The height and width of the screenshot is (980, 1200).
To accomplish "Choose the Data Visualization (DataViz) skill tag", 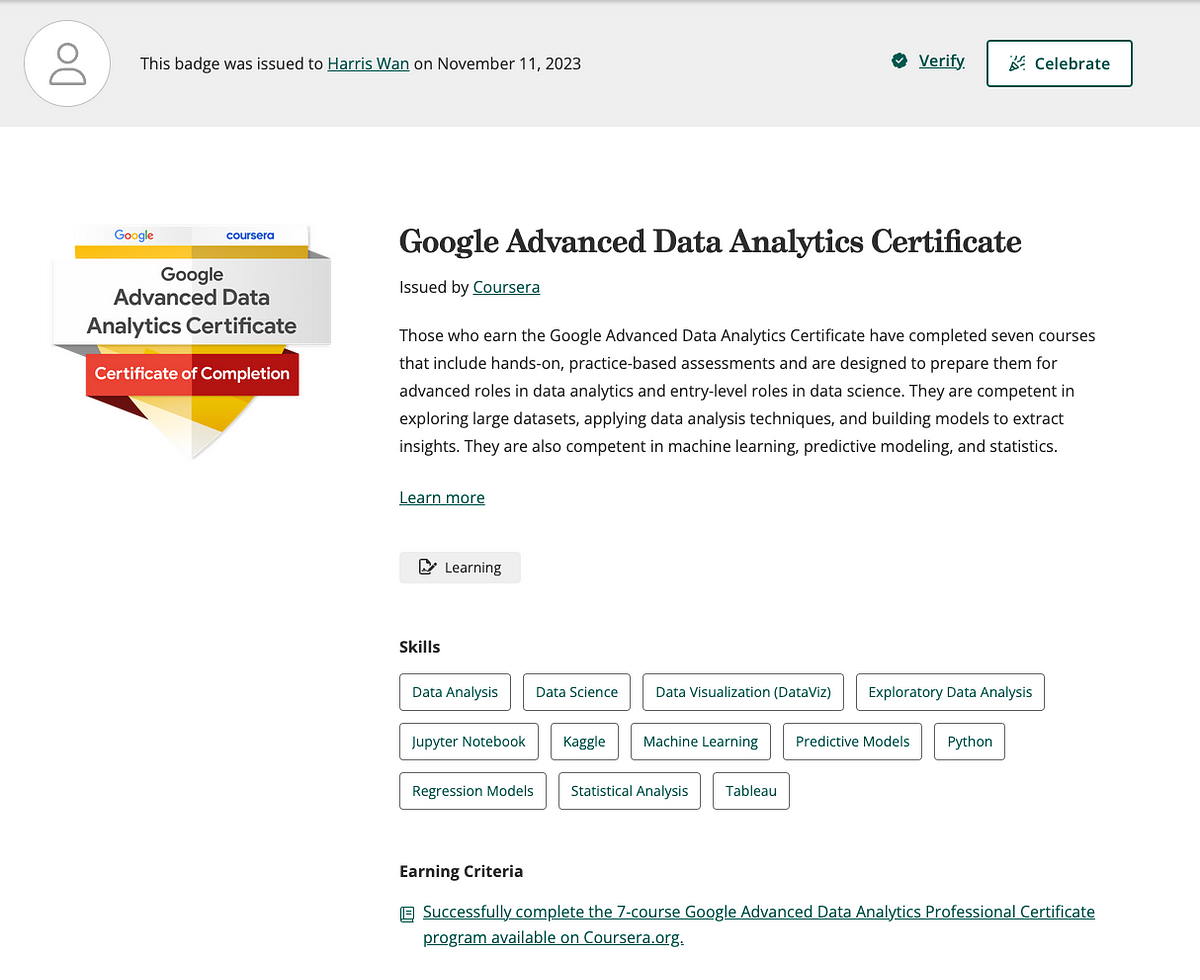I will (743, 692).
